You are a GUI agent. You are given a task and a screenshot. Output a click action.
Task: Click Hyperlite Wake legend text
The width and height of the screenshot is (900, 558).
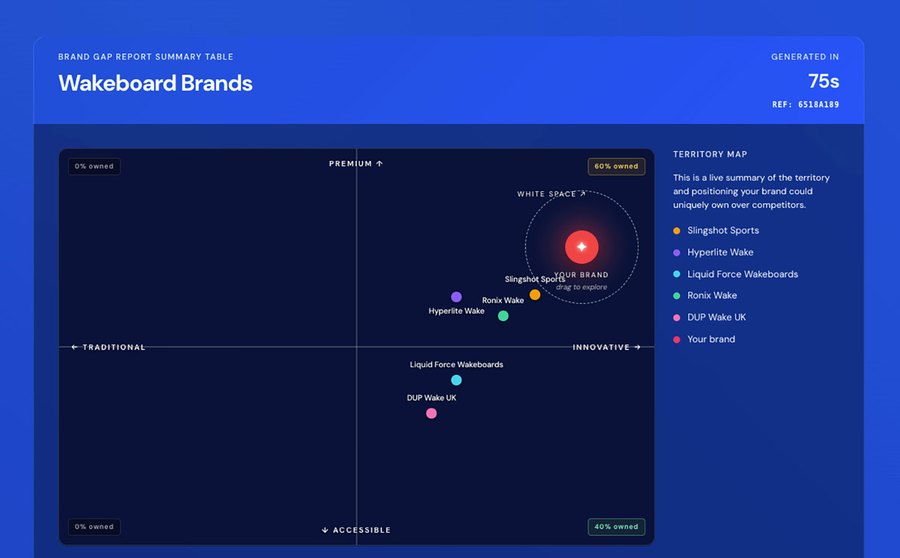720,252
